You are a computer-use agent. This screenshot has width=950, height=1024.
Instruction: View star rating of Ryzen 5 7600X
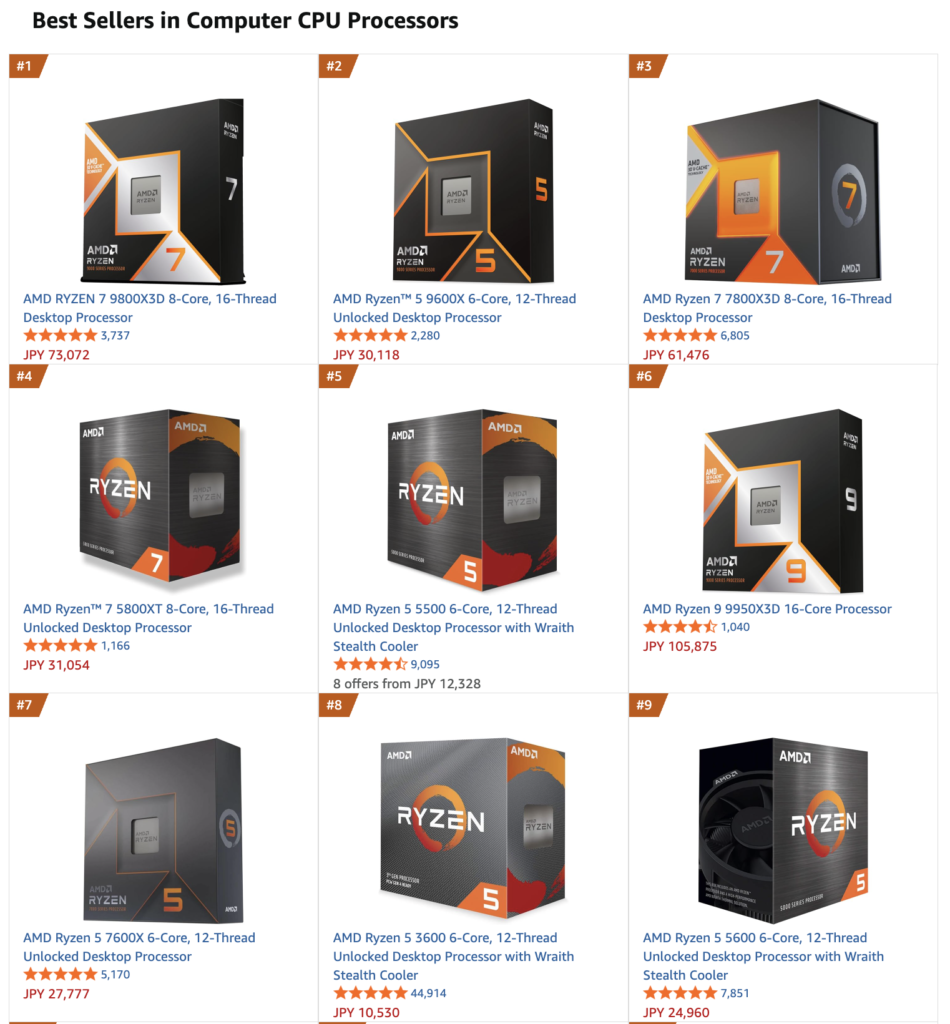60,974
